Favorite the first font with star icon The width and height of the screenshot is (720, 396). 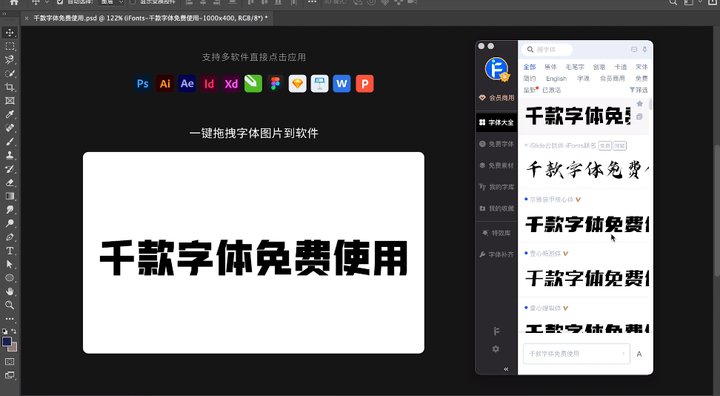640,104
